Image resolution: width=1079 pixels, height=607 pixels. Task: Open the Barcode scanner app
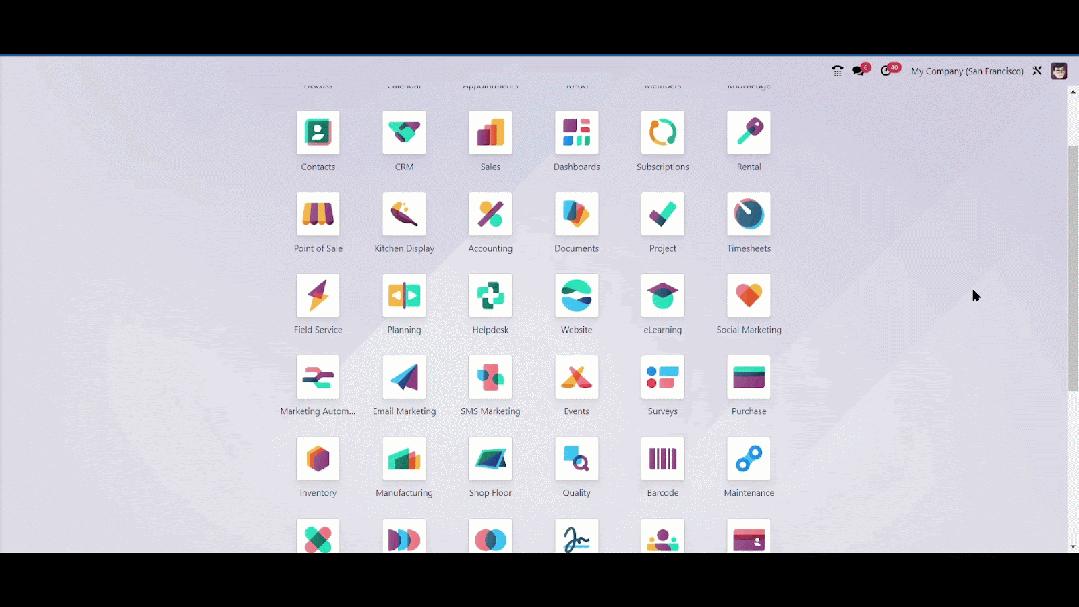(662, 459)
